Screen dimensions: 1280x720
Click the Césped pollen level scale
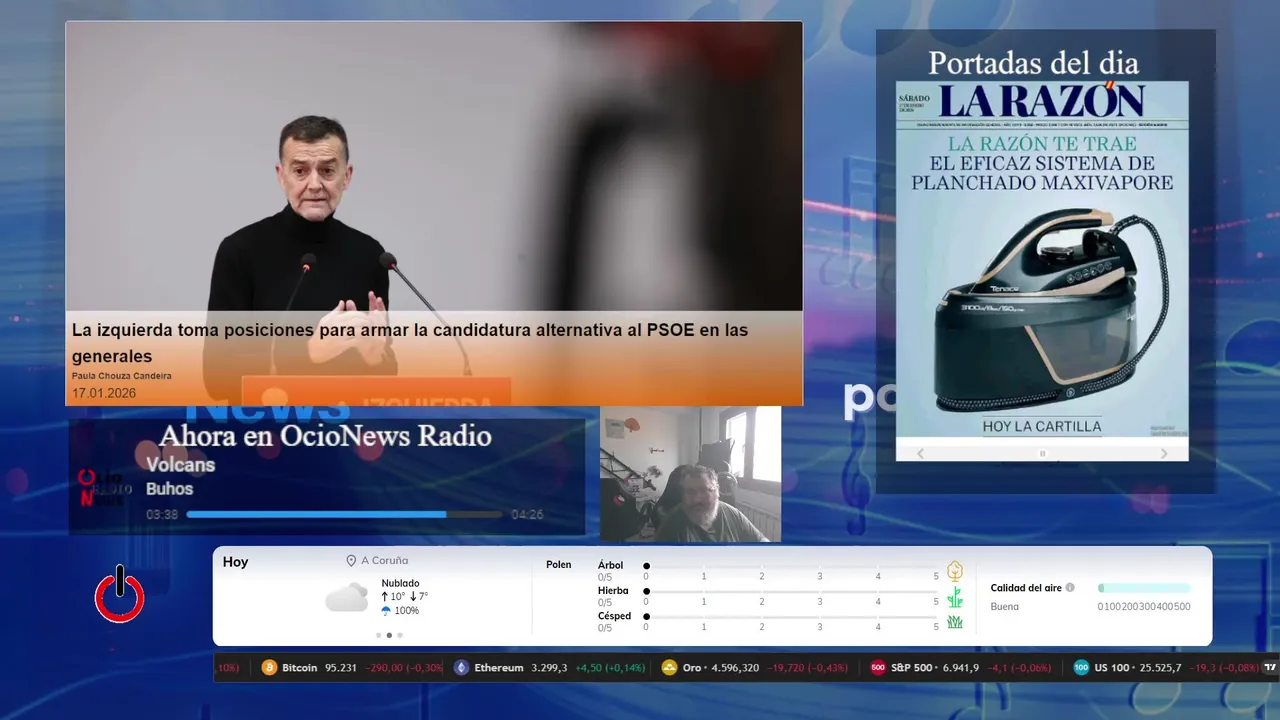pyautogui.click(x=791, y=622)
